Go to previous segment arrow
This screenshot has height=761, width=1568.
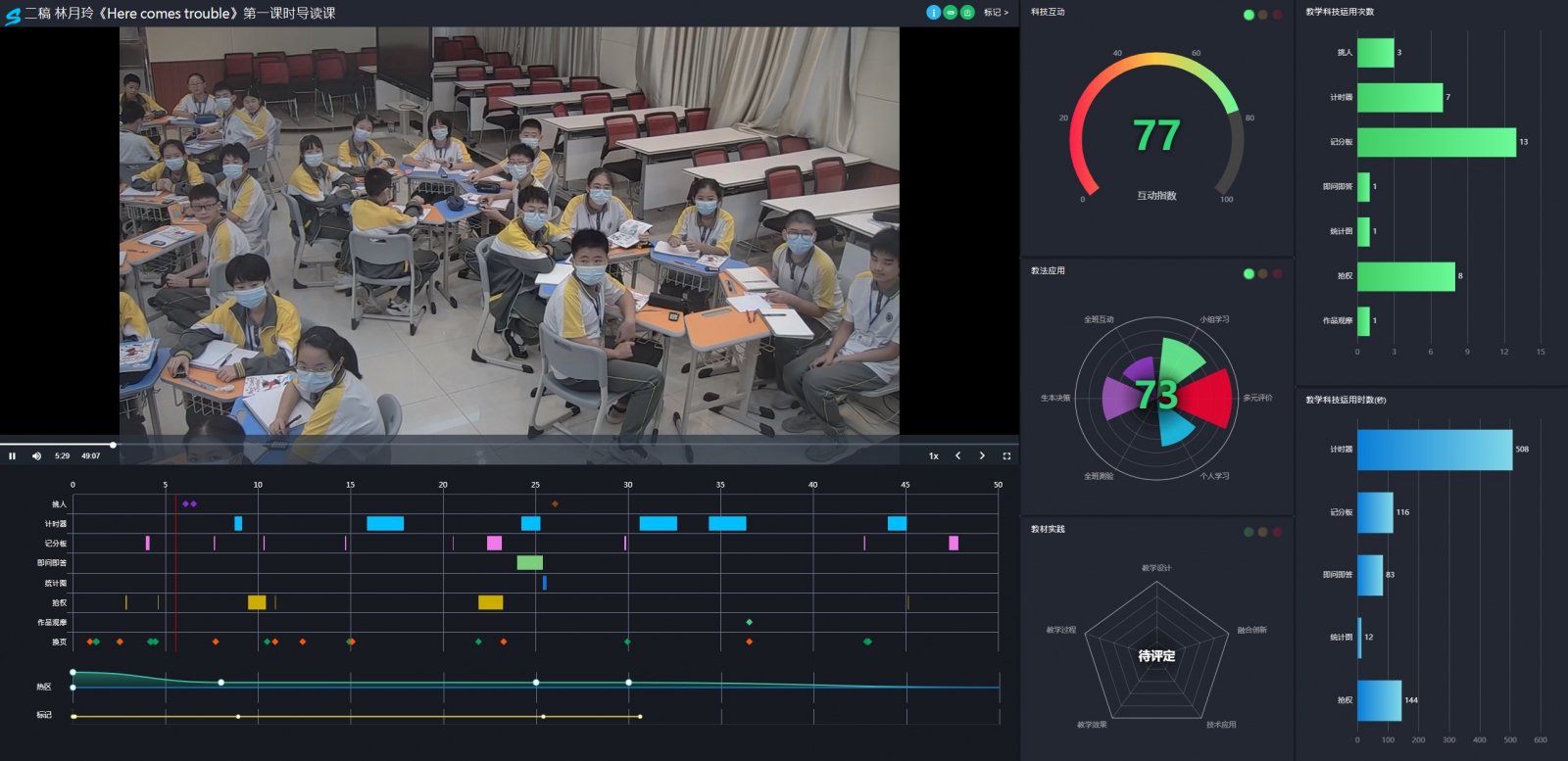(957, 456)
